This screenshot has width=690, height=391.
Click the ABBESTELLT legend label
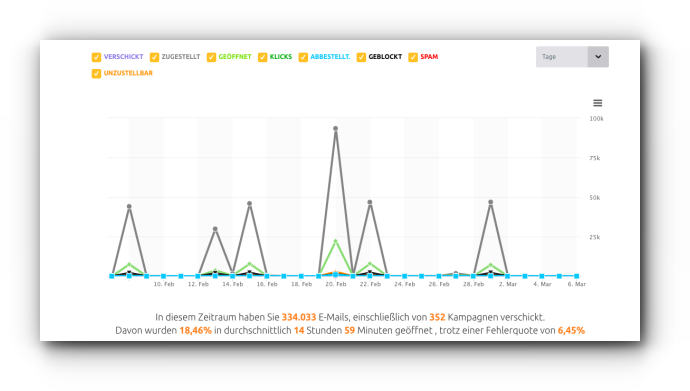point(330,57)
